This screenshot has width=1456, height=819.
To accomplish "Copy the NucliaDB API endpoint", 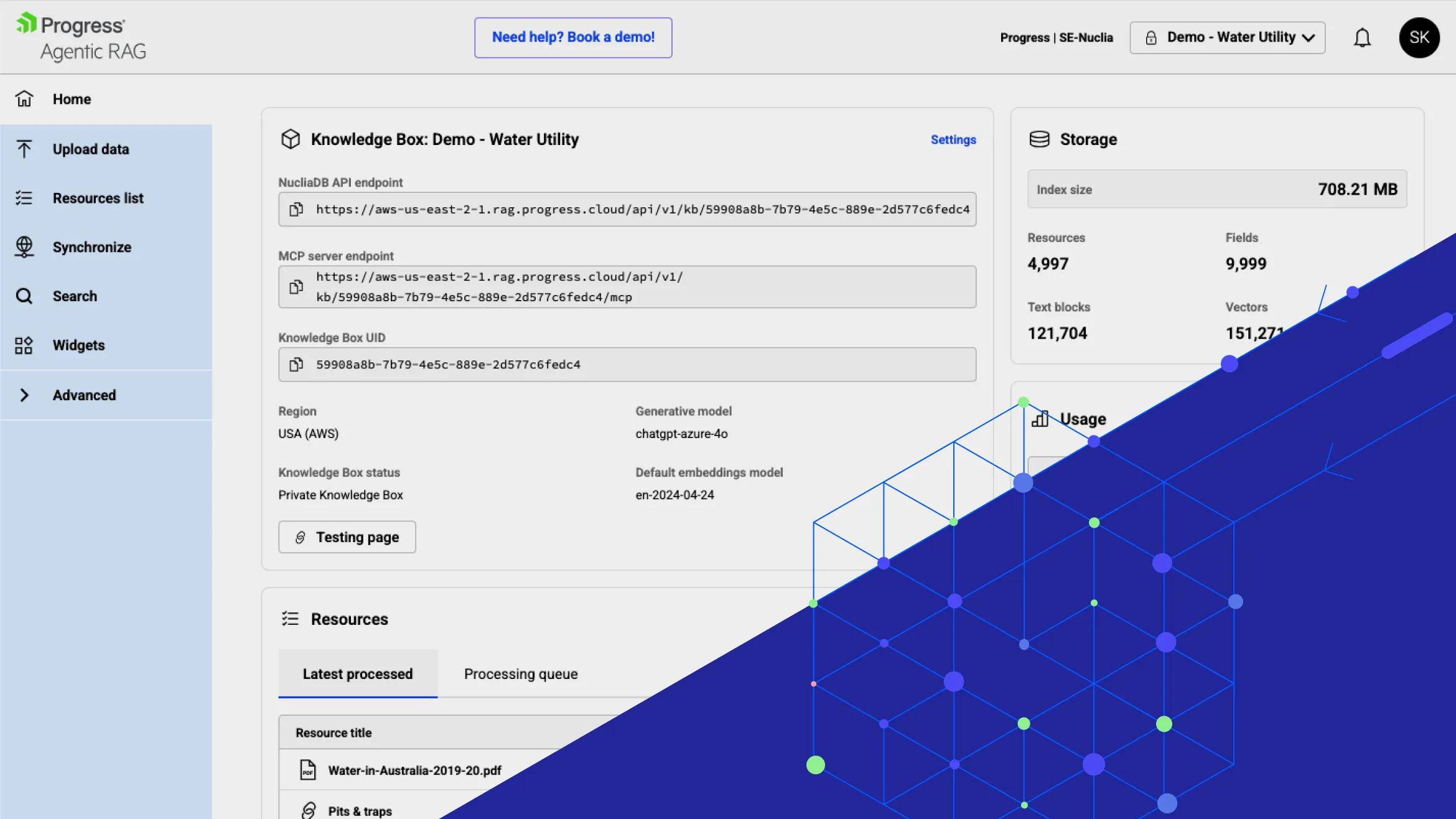I will [296, 209].
